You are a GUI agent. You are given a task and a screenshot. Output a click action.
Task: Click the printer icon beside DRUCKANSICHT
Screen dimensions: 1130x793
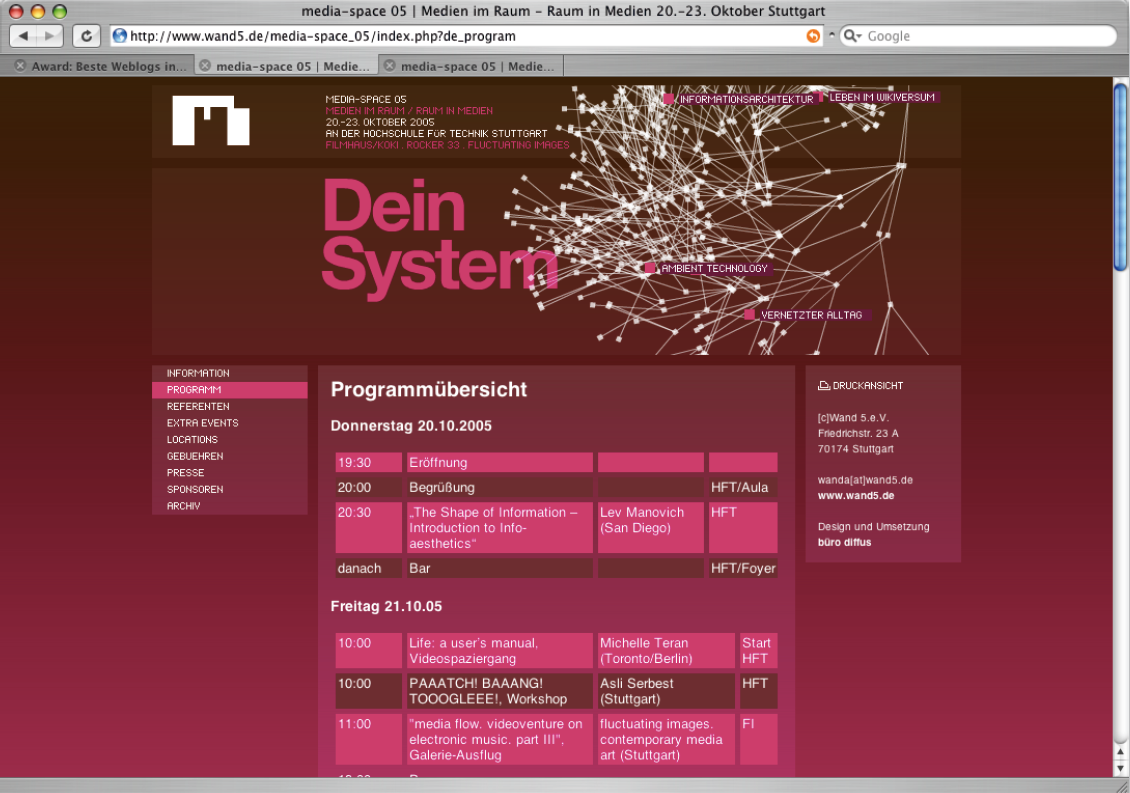823,384
